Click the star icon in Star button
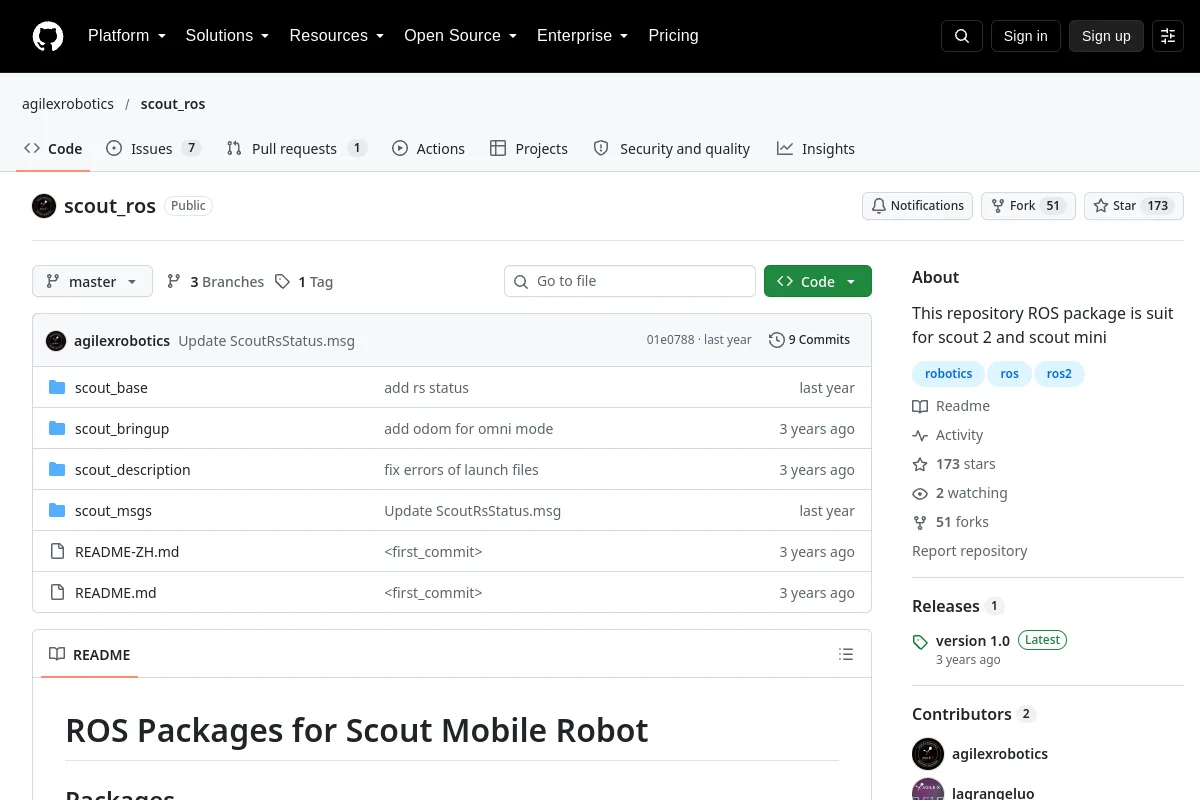1200x800 pixels. 1101,206
